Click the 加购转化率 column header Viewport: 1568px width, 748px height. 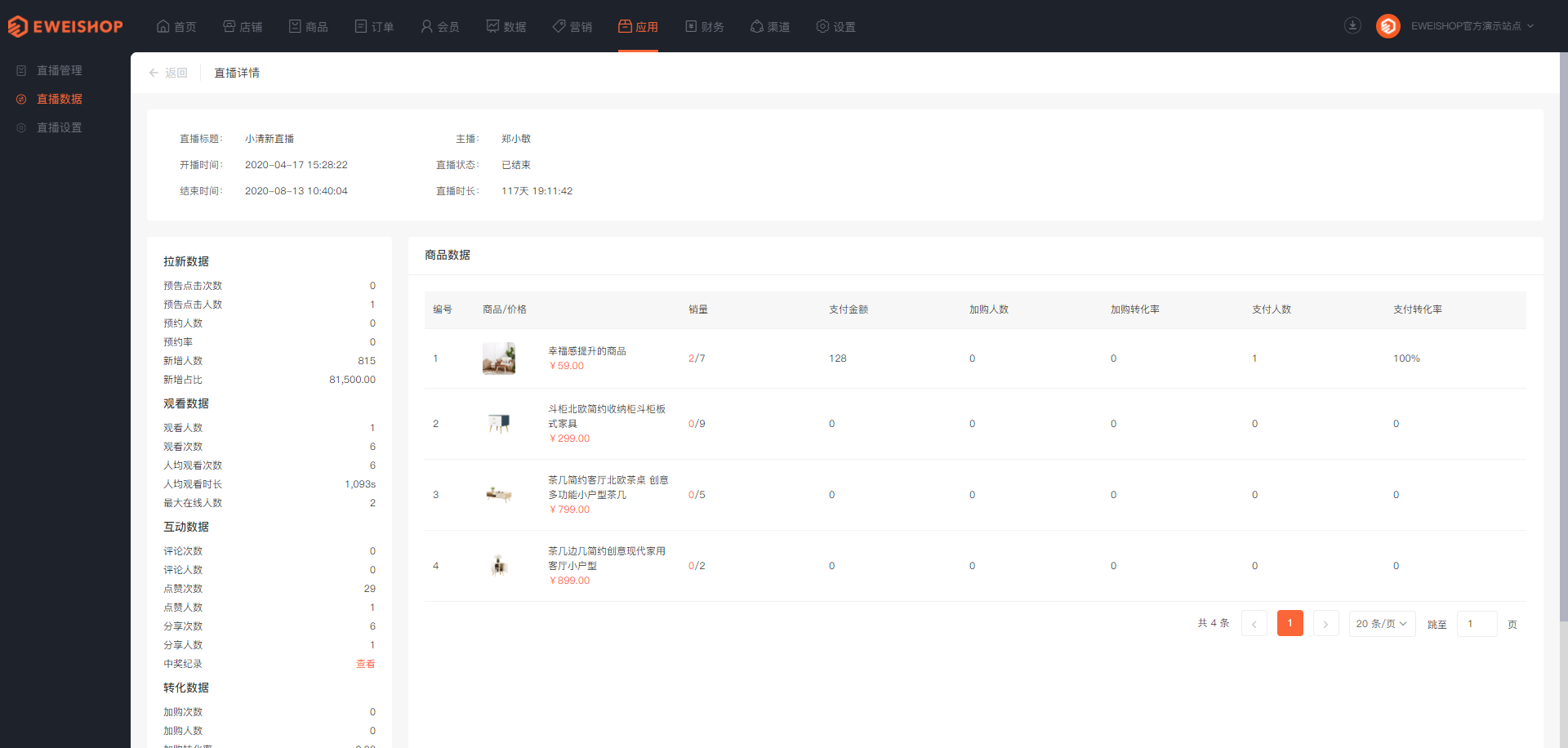click(x=1135, y=309)
